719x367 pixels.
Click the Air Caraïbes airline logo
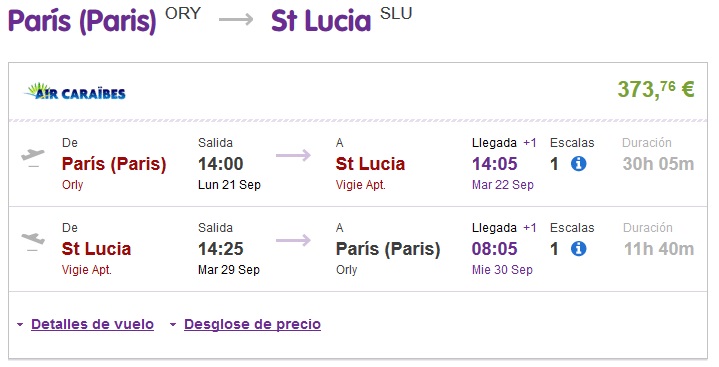[75, 91]
